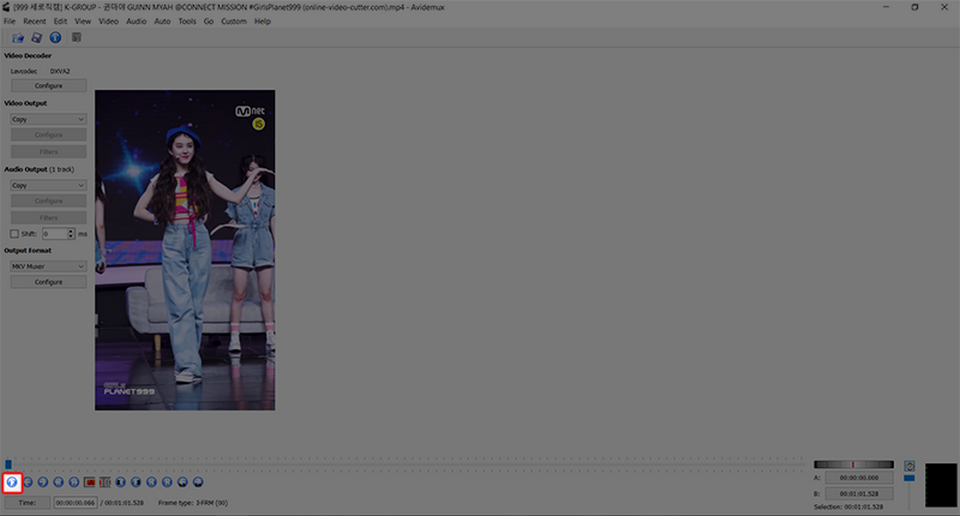Viewport: 960px width, 516px height.
Task: Click the Time button beside the timecode
Action: 28,503
